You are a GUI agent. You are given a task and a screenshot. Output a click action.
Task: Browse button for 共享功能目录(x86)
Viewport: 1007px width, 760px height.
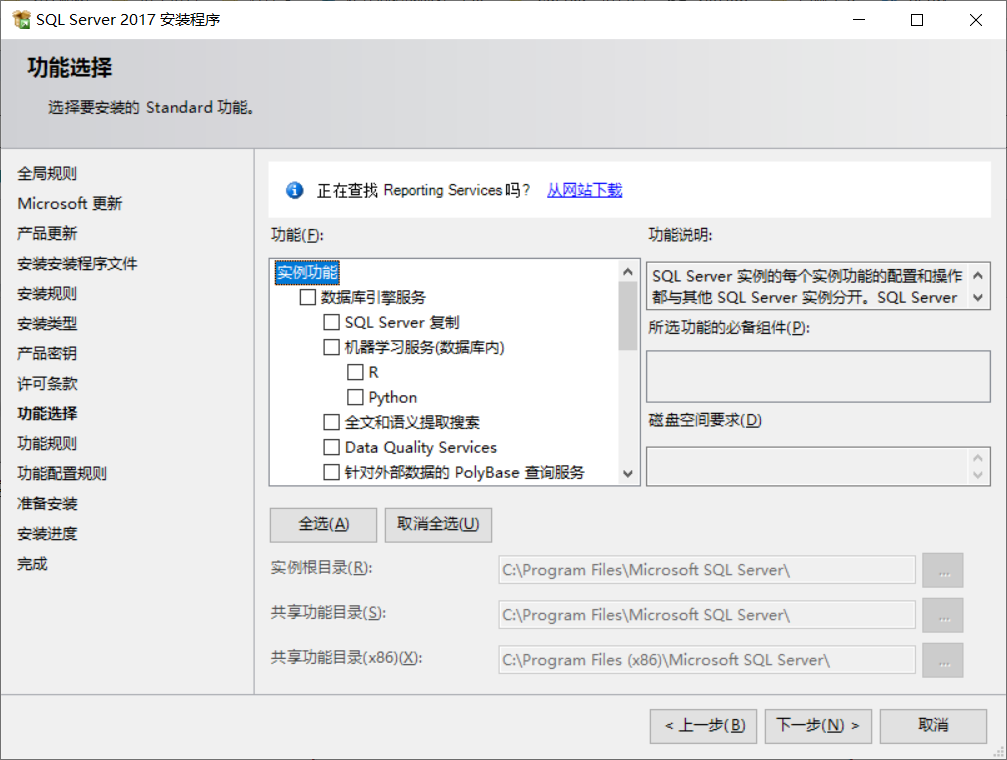click(x=943, y=660)
